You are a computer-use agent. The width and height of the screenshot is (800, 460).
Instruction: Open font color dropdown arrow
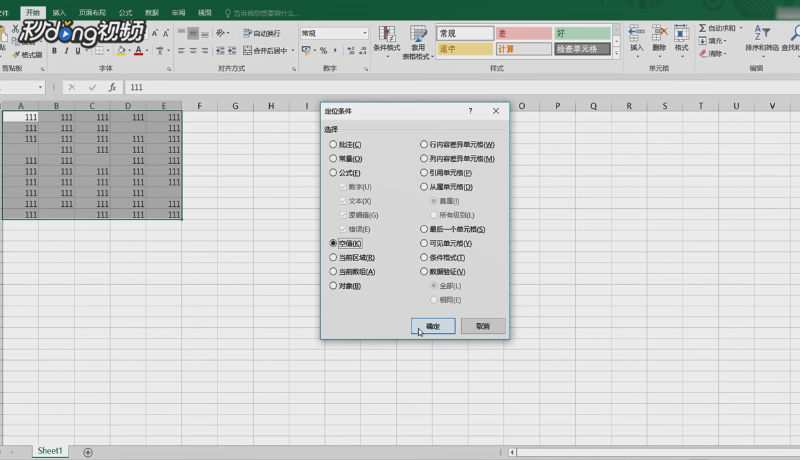147,50
